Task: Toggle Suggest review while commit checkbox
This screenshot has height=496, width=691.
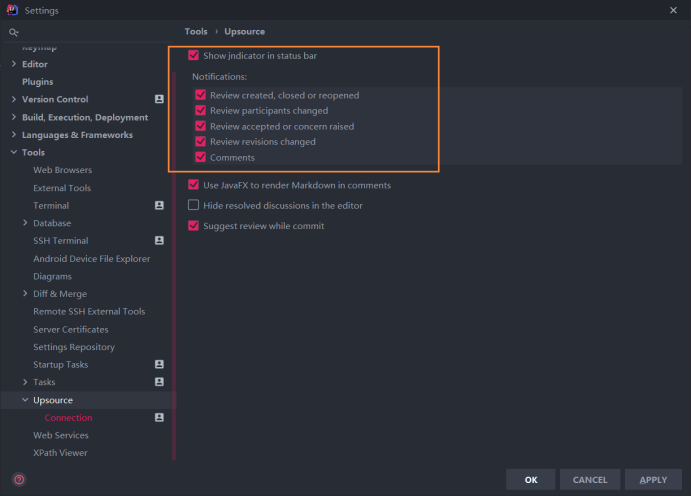Action: [193, 226]
